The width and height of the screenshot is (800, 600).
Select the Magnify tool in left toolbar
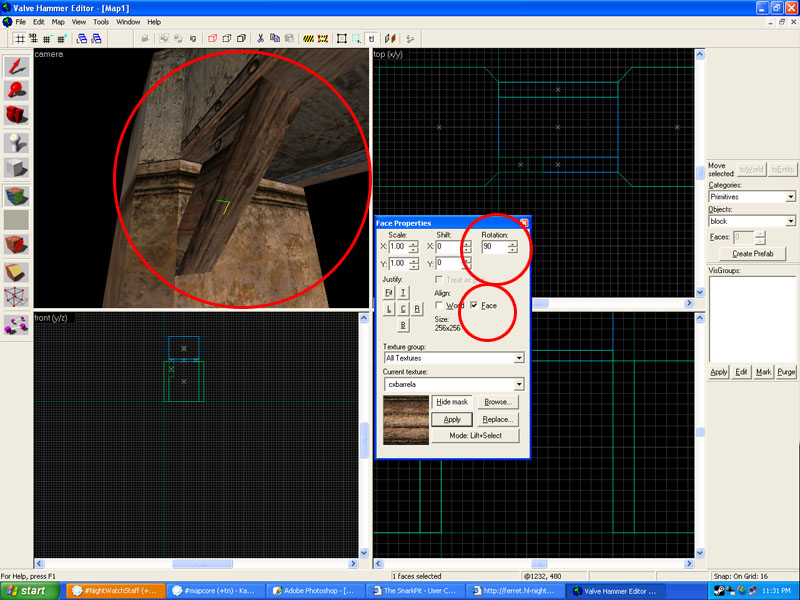17,92
